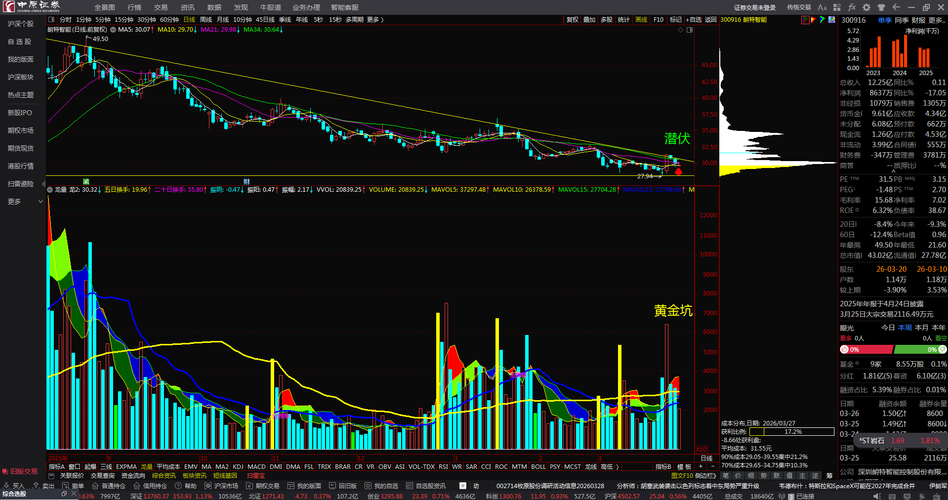Click the red 0% 看多 bar
This screenshot has width=948, height=500.
pyautogui.click(x=866, y=349)
